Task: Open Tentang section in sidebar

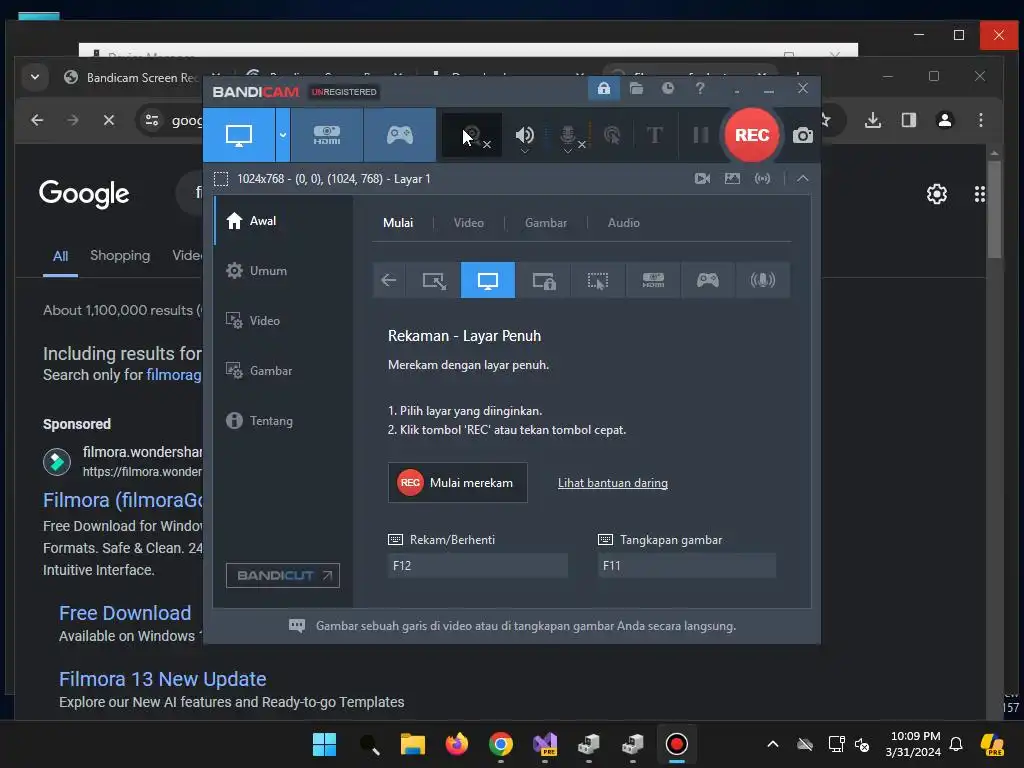Action: (283, 421)
